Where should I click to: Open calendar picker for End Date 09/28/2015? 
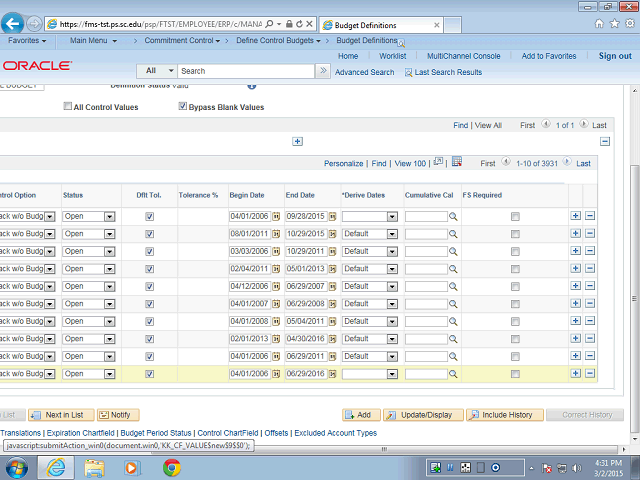333,217
